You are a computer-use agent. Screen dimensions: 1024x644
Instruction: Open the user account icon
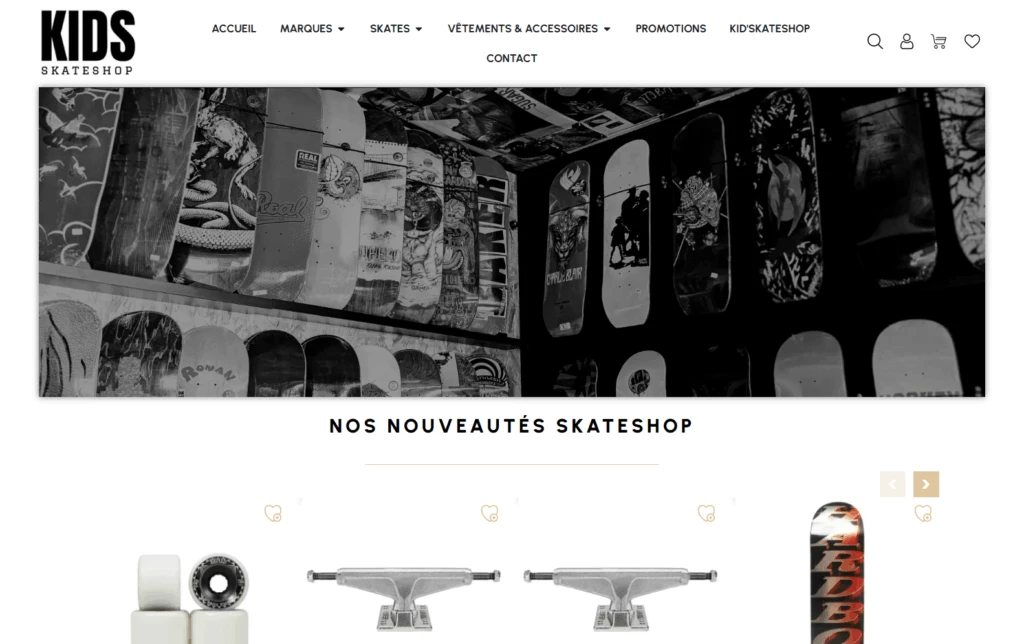pos(906,42)
